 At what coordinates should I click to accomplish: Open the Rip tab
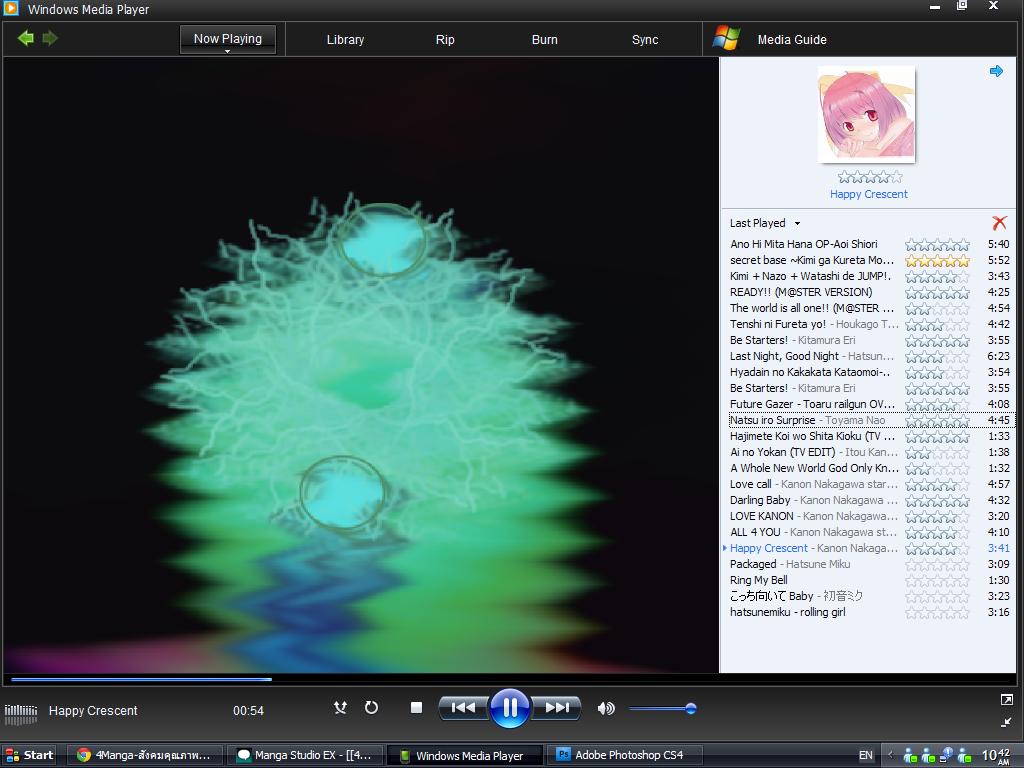[445, 40]
